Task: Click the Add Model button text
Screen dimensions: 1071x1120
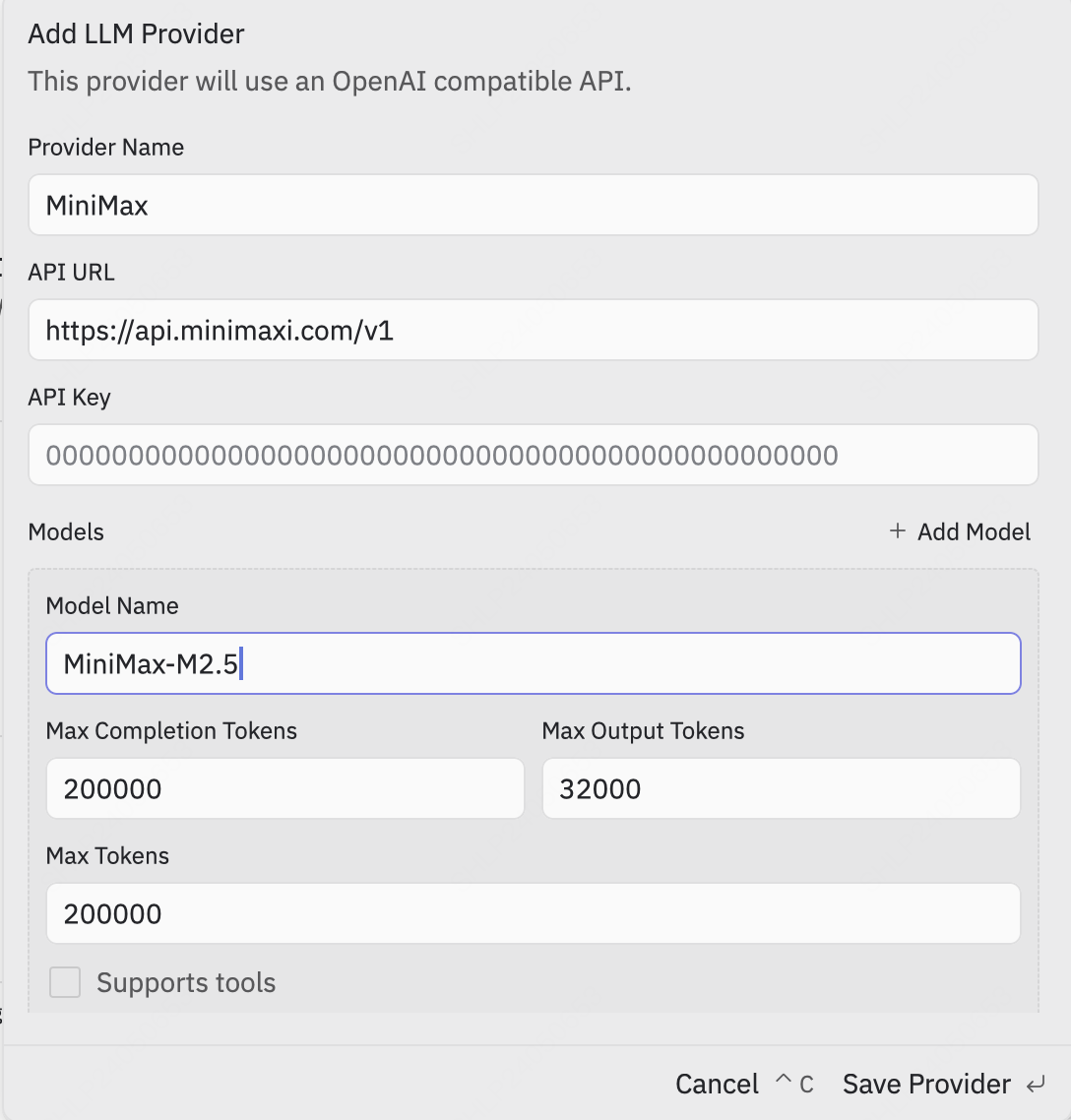Action: tap(974, 531)
